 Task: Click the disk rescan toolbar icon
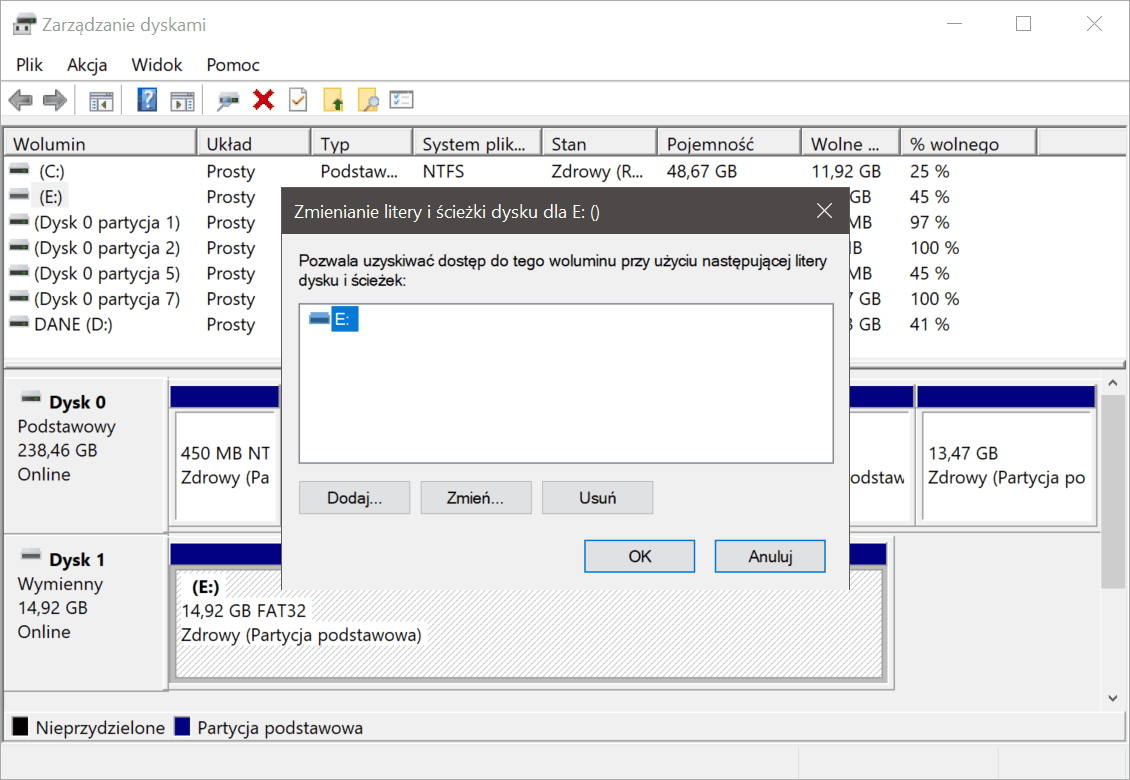coord(229,100)
